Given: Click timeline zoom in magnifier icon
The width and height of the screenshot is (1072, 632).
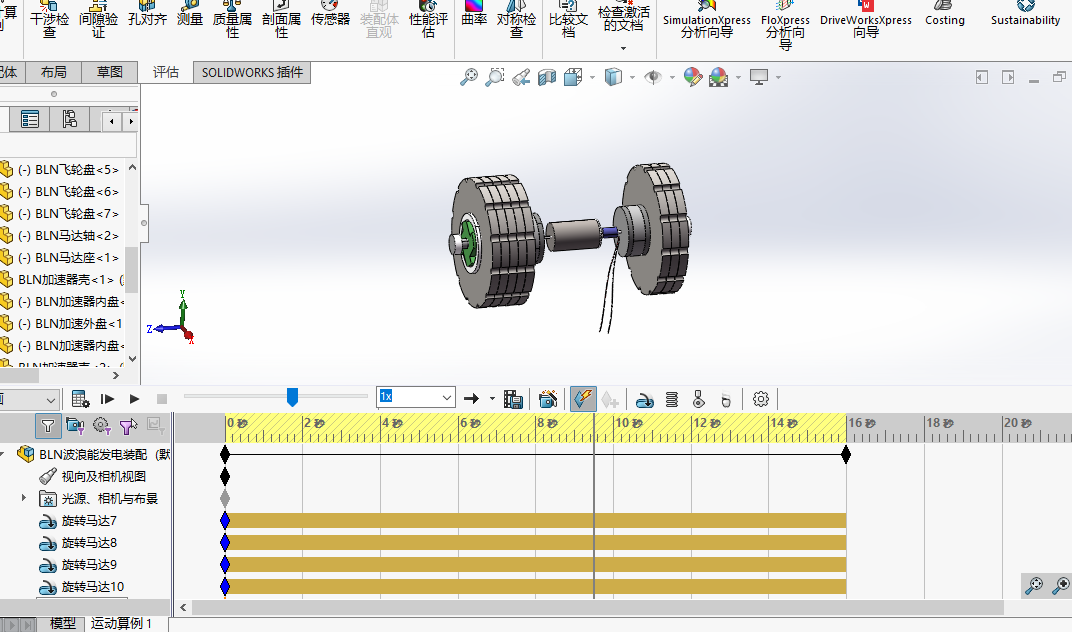Looking at the screenshot, I should point(1060,585).
